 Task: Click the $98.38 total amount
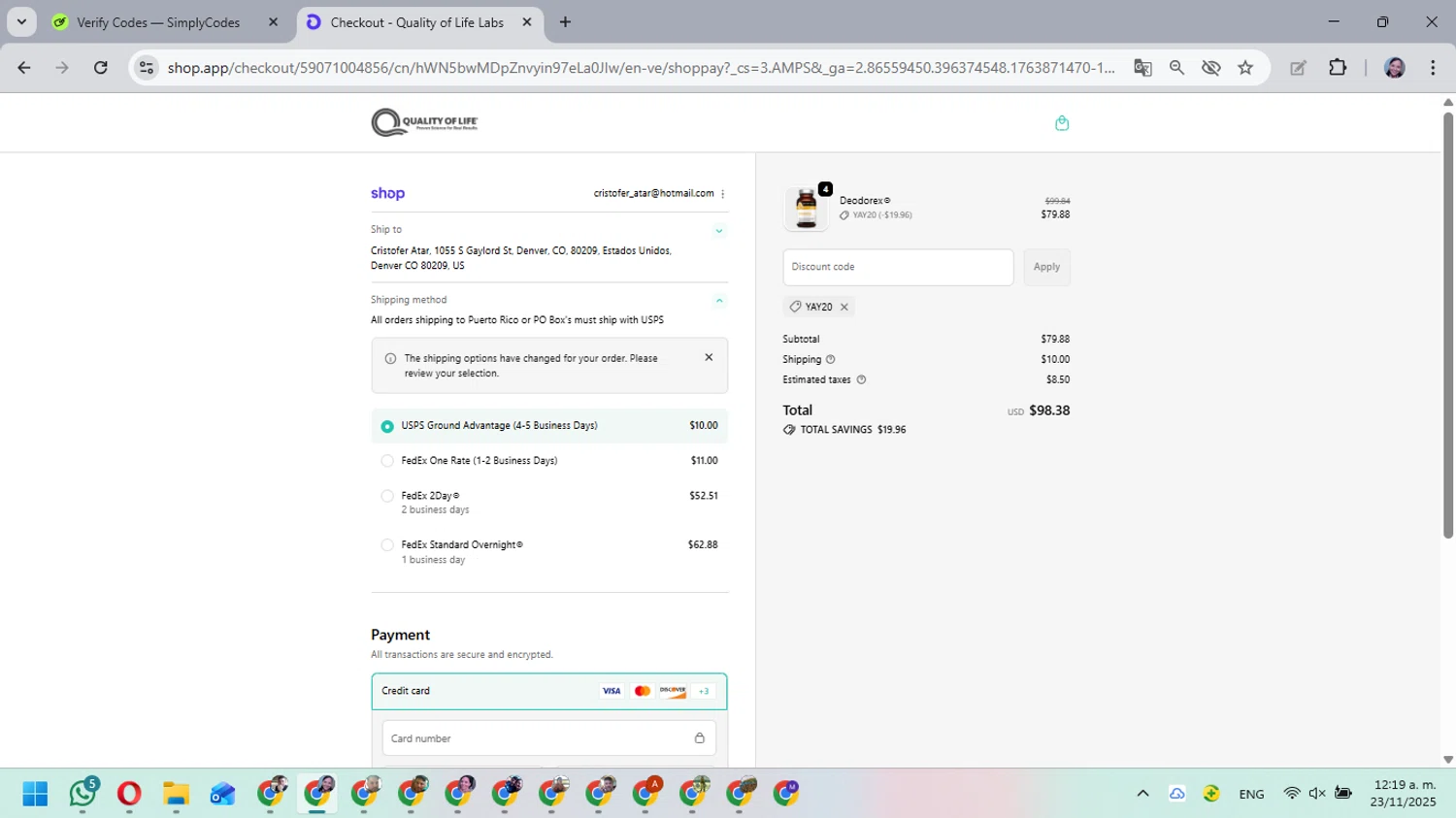(x=1049, y=410)
